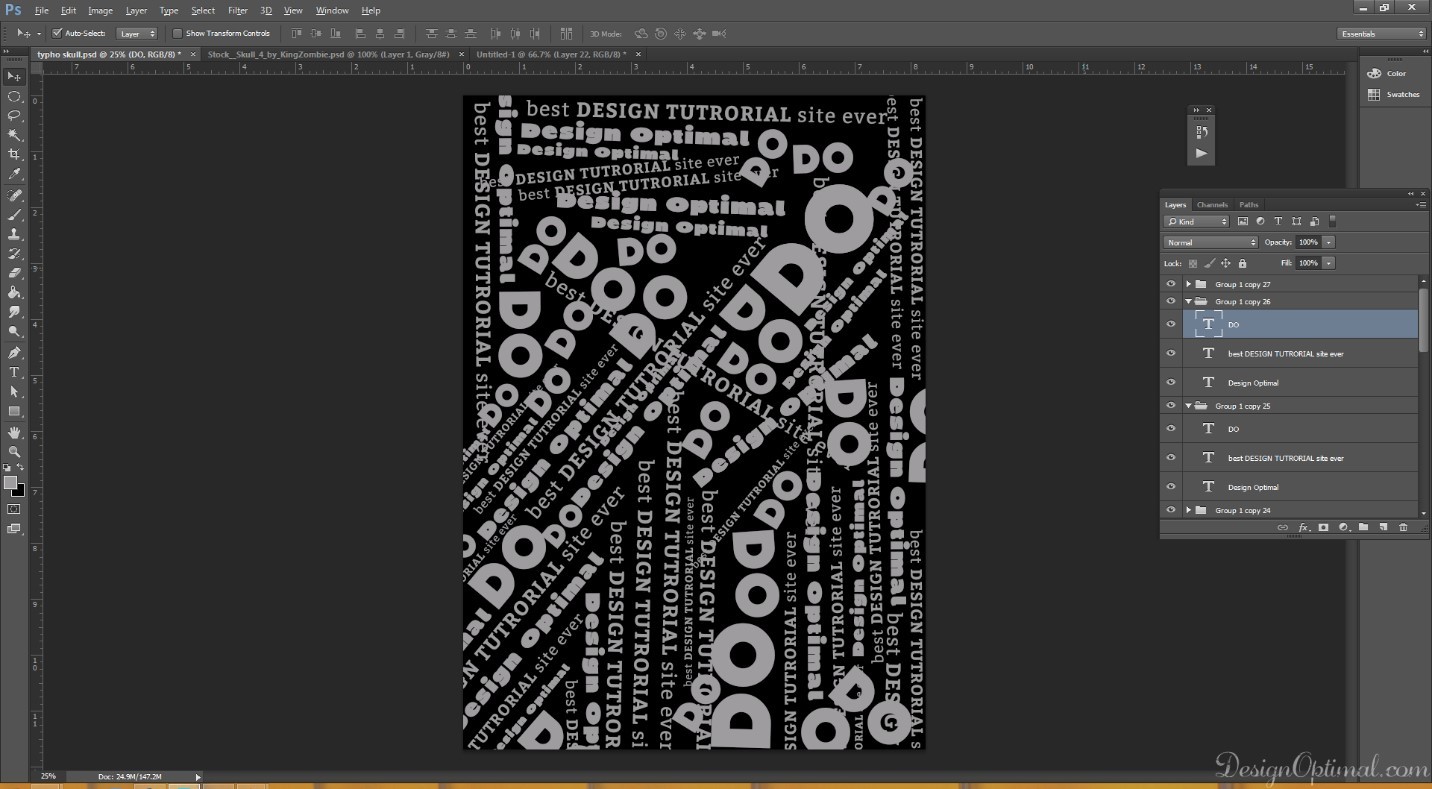Open the Auto-Select Layer dropdown
The width and height of the screenshot is (1432, 789).
(x=138, y=33)
